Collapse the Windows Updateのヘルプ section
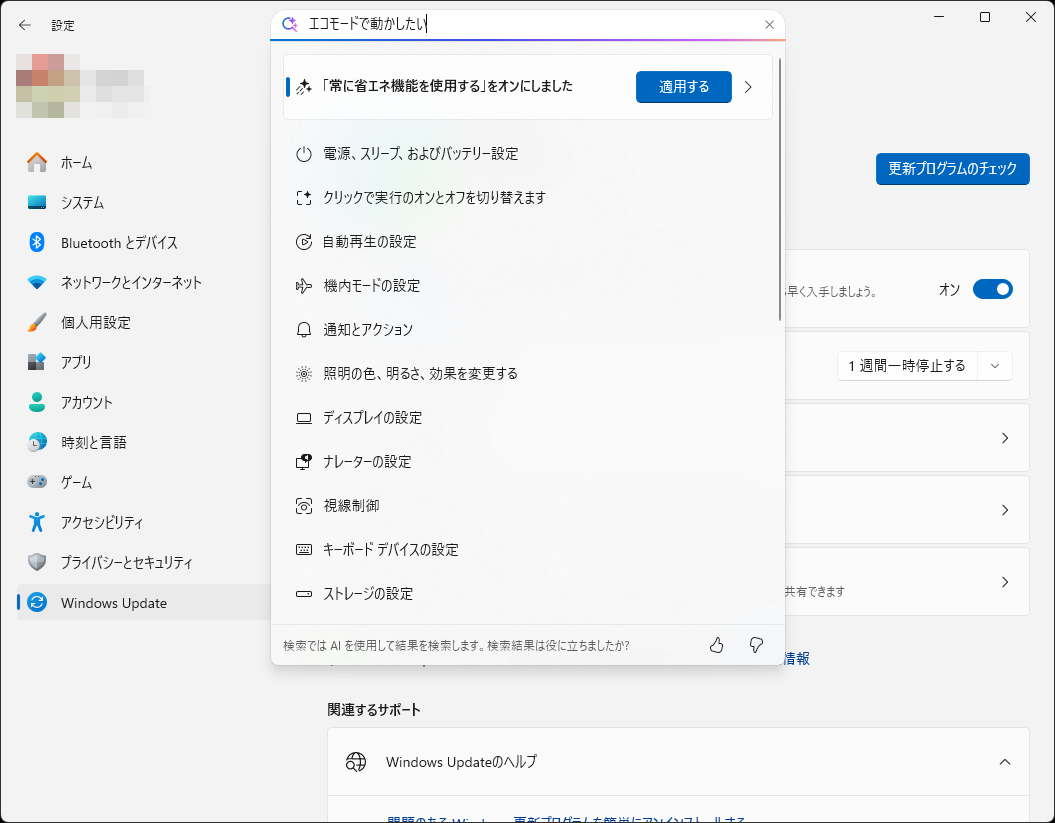Viewport: 1055px width, 823px height. pos(1005,761)
